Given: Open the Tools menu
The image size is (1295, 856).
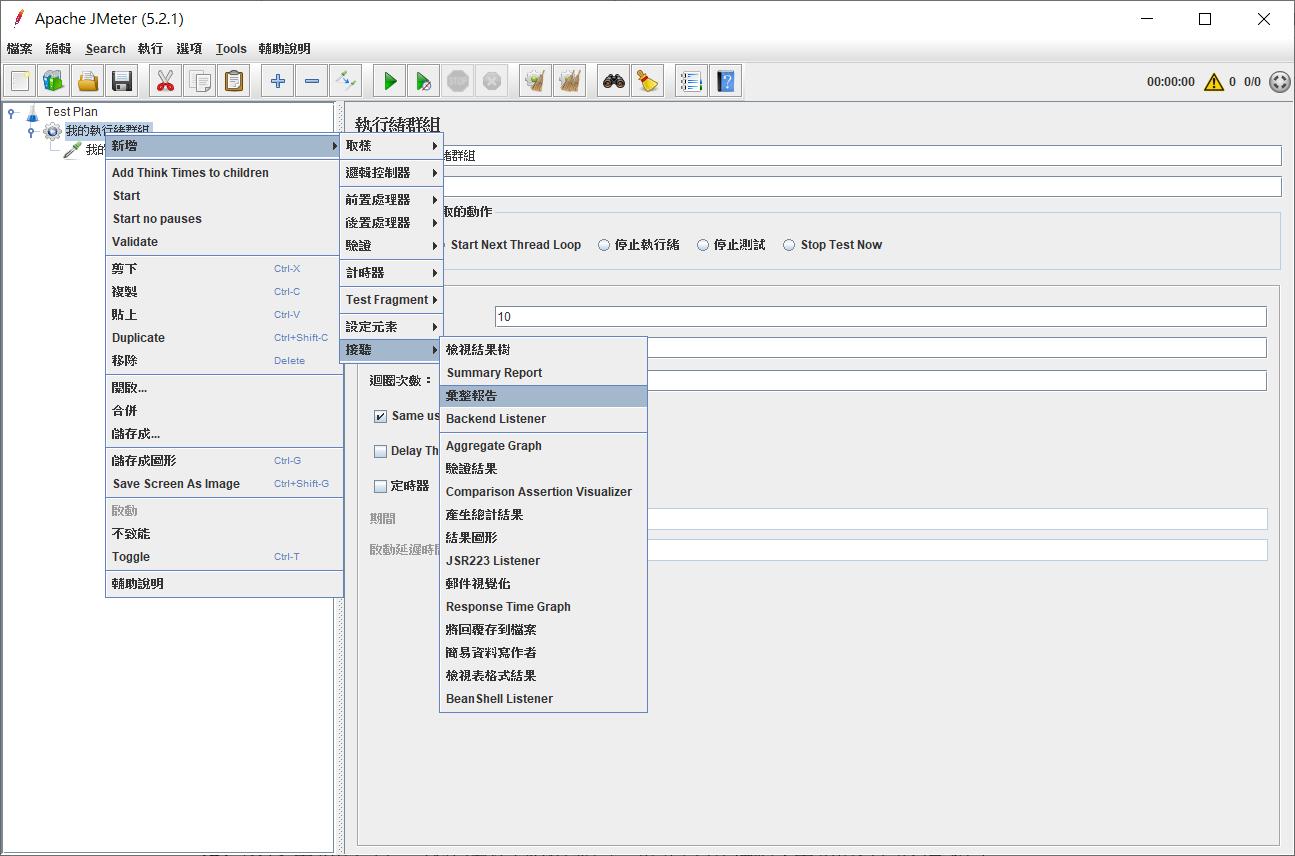Looking at the screenshot, I should pyautogui.click(x=231, y=48).
